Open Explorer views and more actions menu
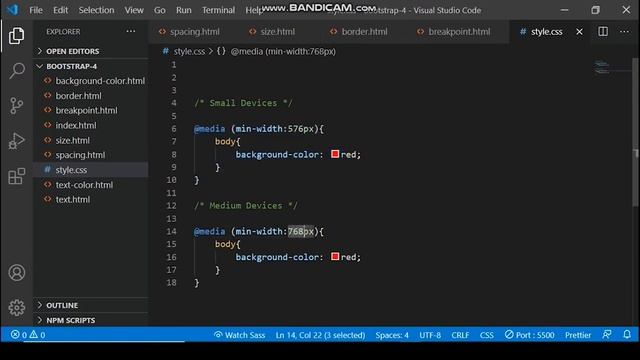 (x=131, y=31)
